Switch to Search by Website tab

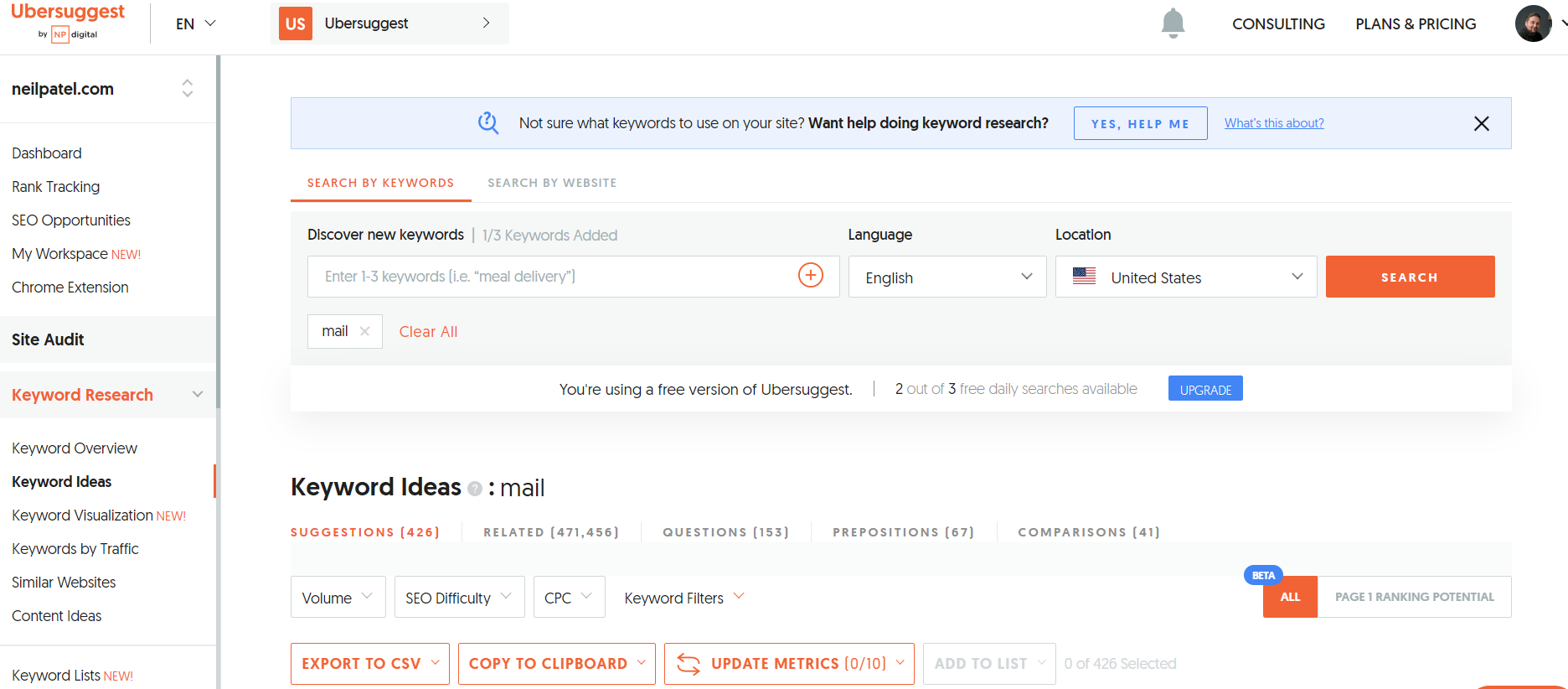552,183
